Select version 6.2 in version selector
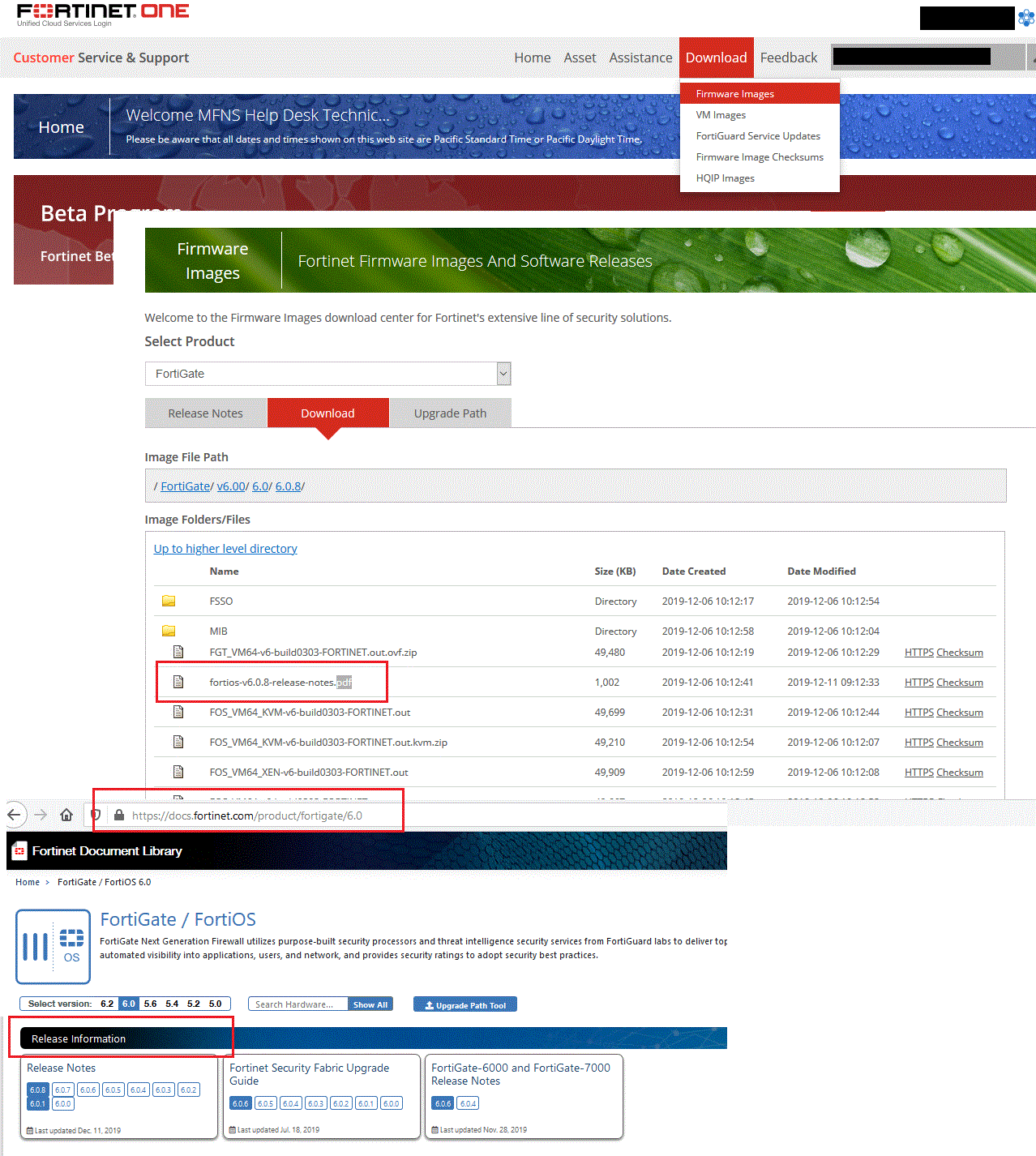The width and height of the screenshot is (1036, 1156). point(107,1004)
